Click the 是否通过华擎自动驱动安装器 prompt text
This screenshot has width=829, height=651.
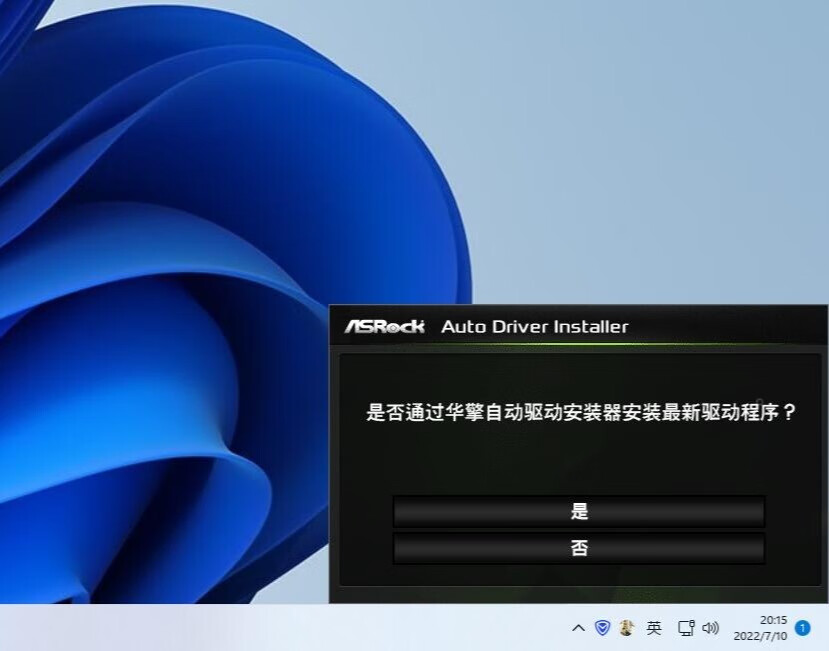tap(582, 412)
